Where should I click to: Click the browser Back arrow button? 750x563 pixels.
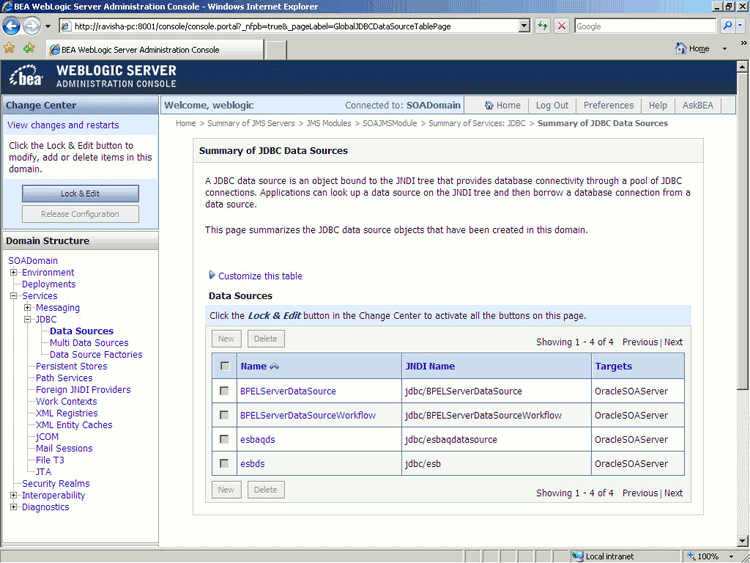pyautogui.click(x=11, y=26)
